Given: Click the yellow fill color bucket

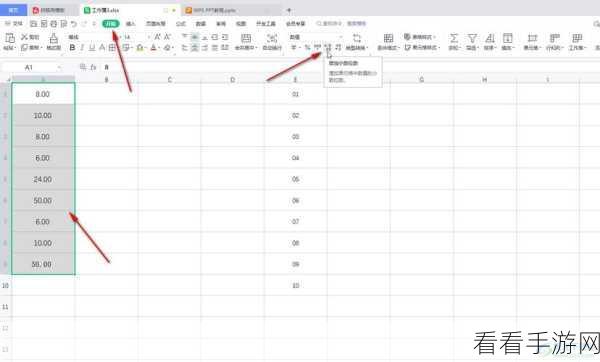Looking at the screenshot, I should pyautogui.click(x=140, y=47).
